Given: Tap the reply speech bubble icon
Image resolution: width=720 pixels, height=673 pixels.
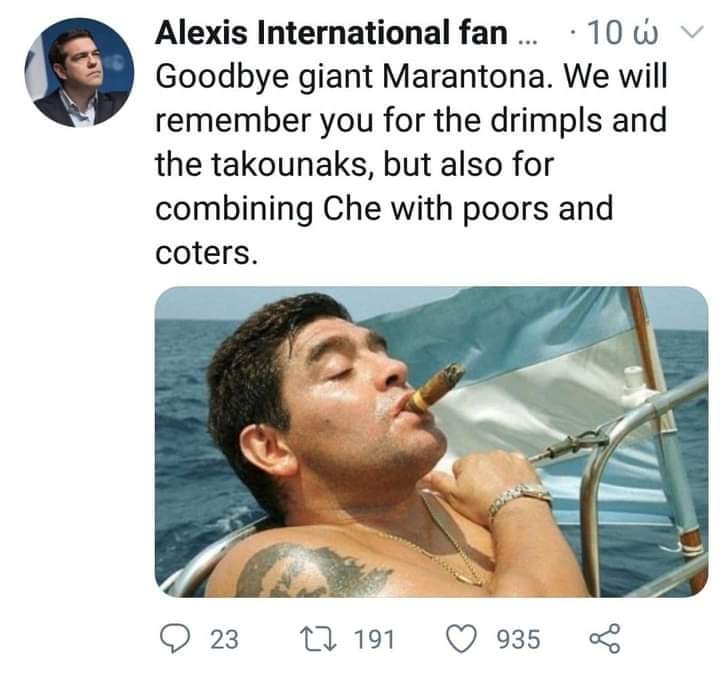Looking at the screenshot, I should [x=174, y=639].
